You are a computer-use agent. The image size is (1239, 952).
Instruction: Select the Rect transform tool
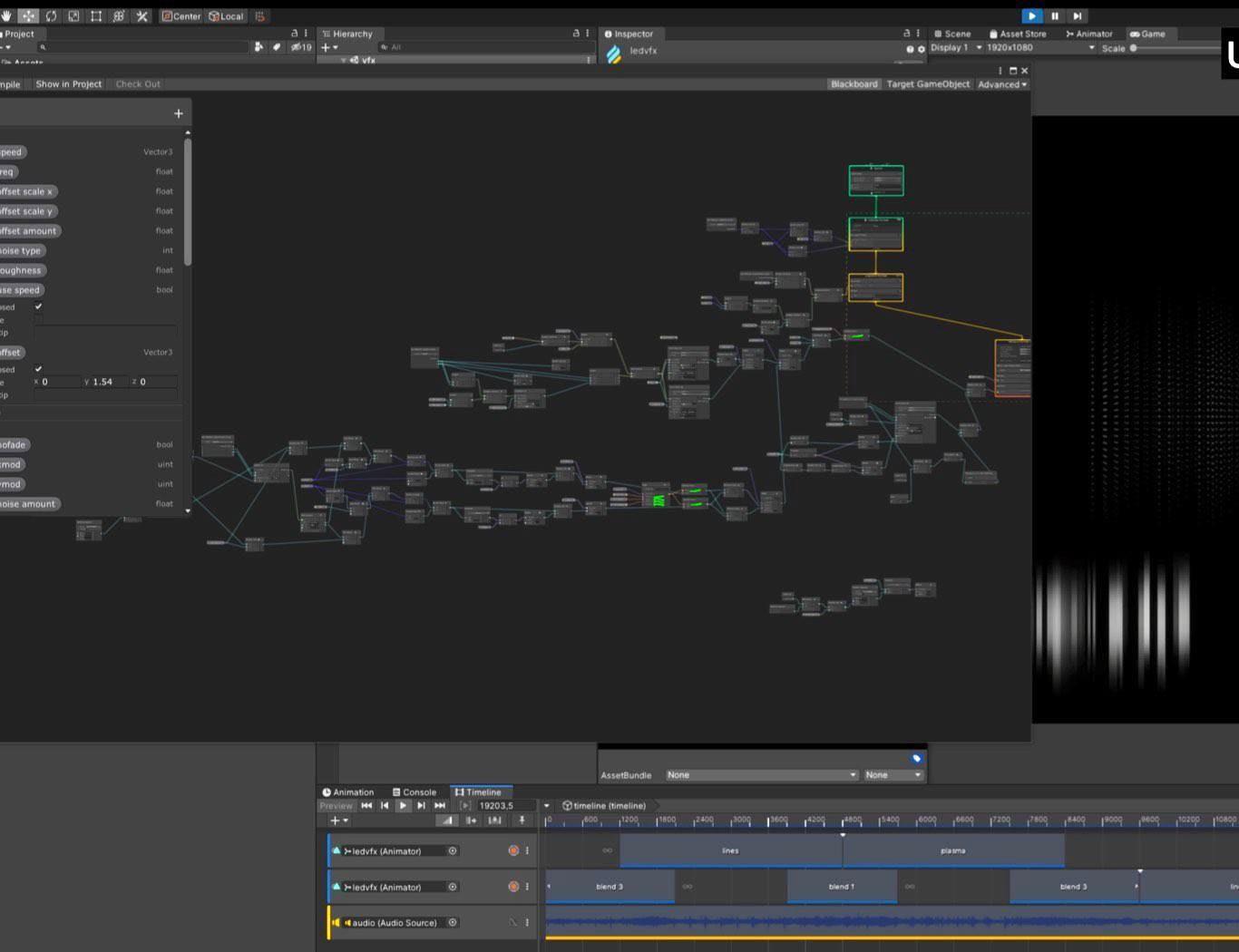point(96,16)
